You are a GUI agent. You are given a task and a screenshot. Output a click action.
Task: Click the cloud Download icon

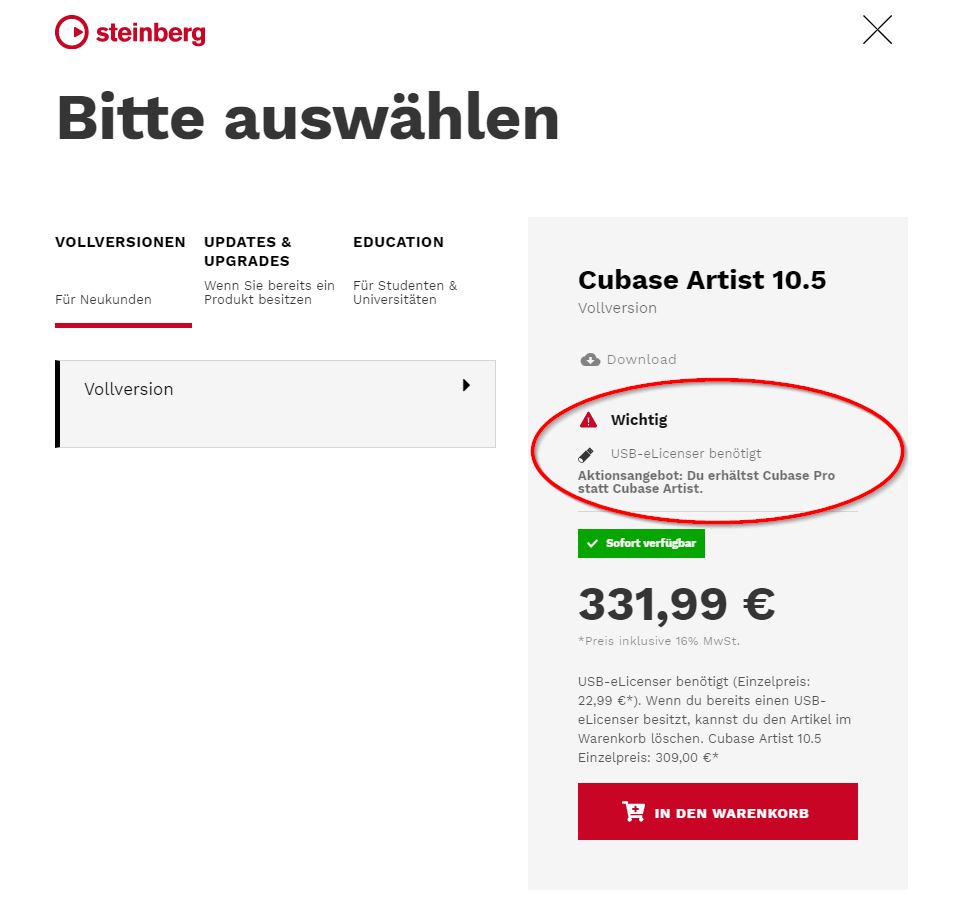click(590, 359)
